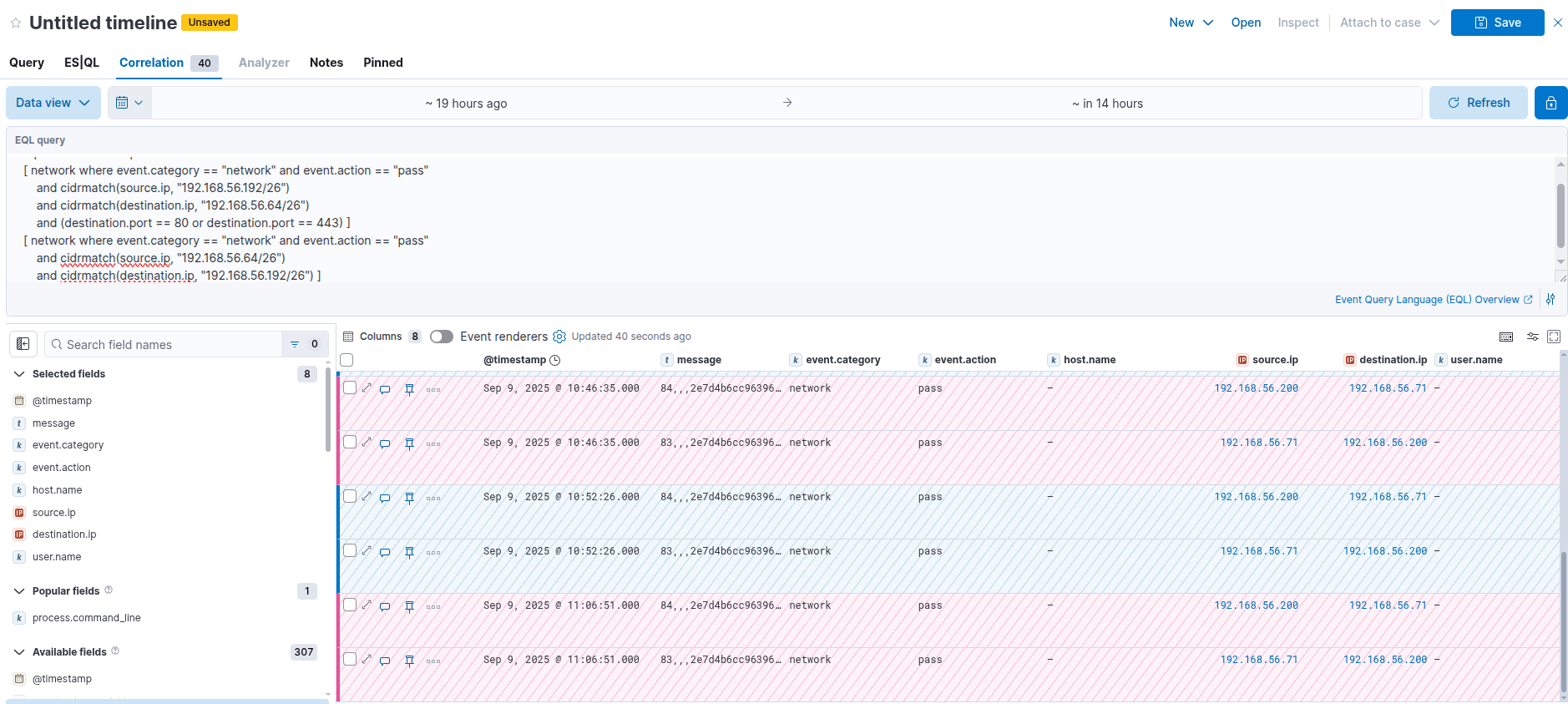This screenshot has width=1568, height=704.
Task: Open the Data view dropdown
Action: (53, 103)
